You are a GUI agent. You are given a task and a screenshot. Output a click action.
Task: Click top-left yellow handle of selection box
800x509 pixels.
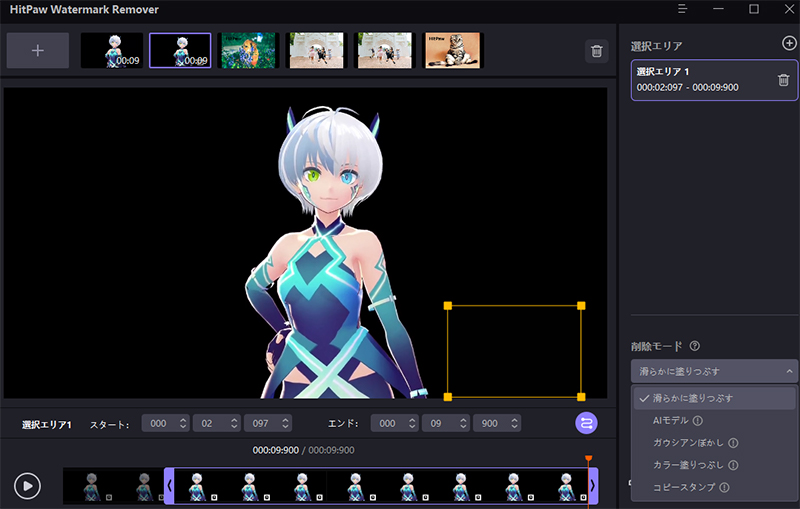click(448, 306)
